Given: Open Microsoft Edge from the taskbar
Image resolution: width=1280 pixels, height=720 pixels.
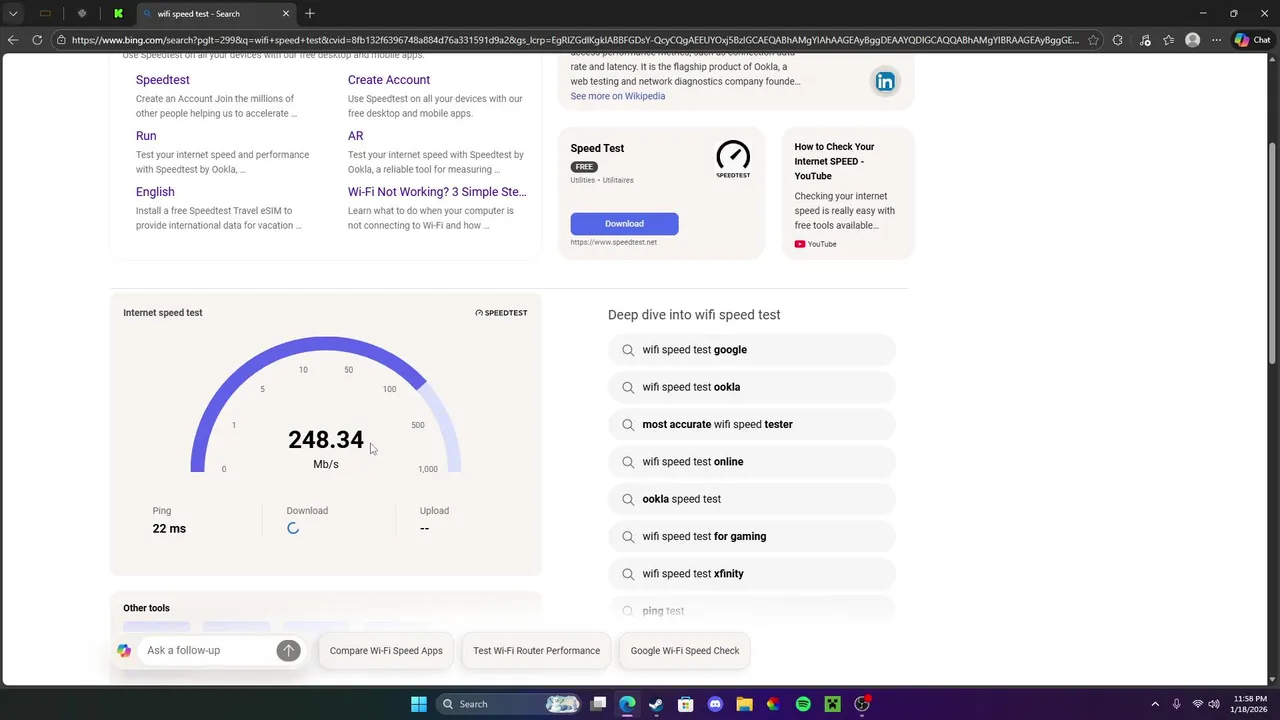Looking at the screenshot, I should 627,704.
